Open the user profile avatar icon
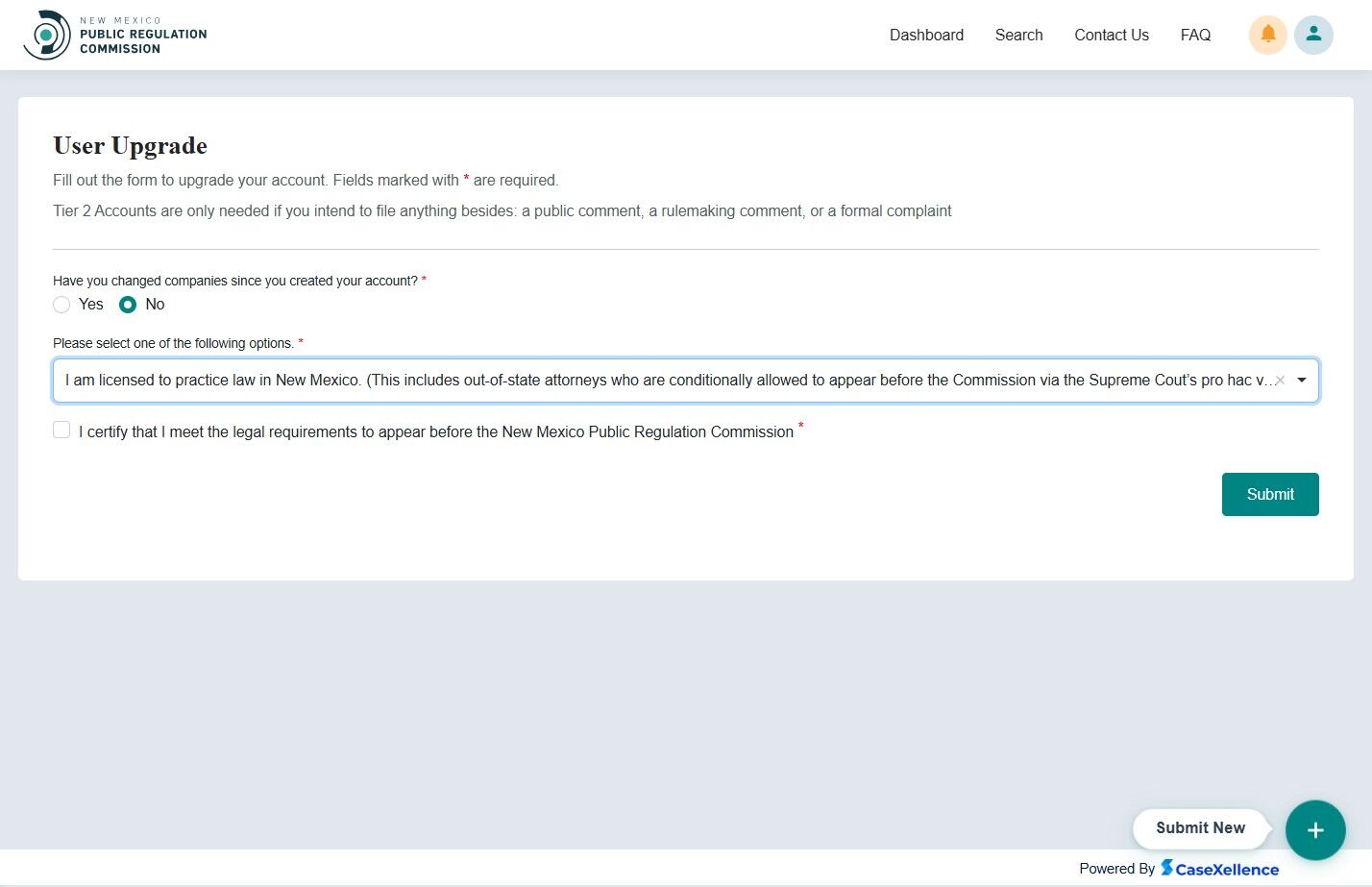The width and height of the screenshot is (1372, 887). (1313, 35)
